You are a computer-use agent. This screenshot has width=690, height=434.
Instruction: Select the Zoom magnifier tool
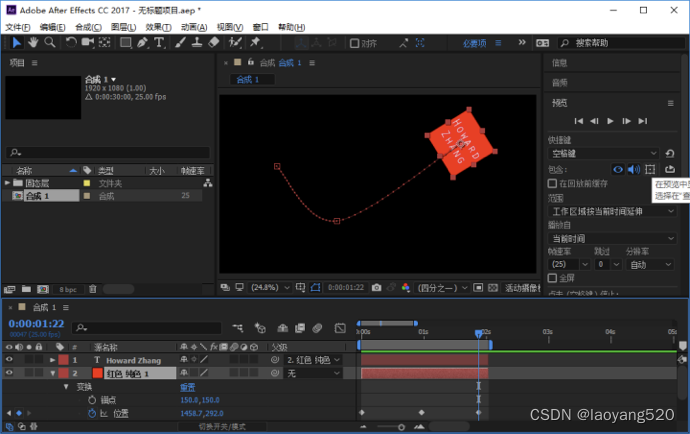tap(50, 43)
